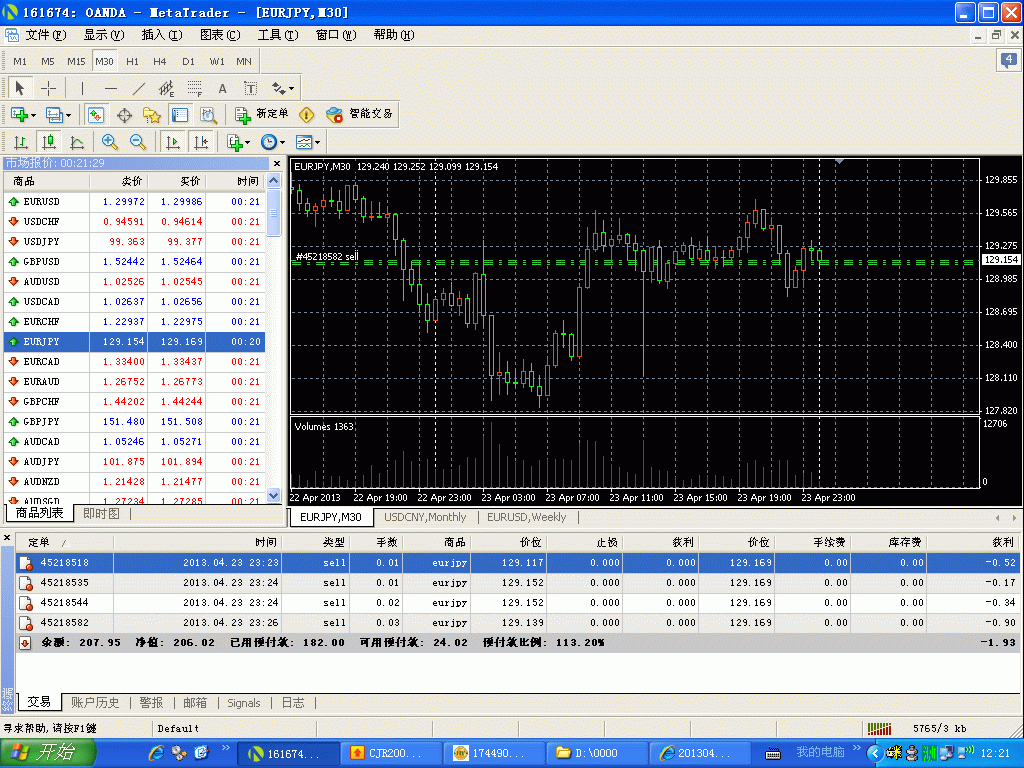Open the 工具(T) menu
The width and height of the screenshot is (1024, 768).
coord(278,35)
